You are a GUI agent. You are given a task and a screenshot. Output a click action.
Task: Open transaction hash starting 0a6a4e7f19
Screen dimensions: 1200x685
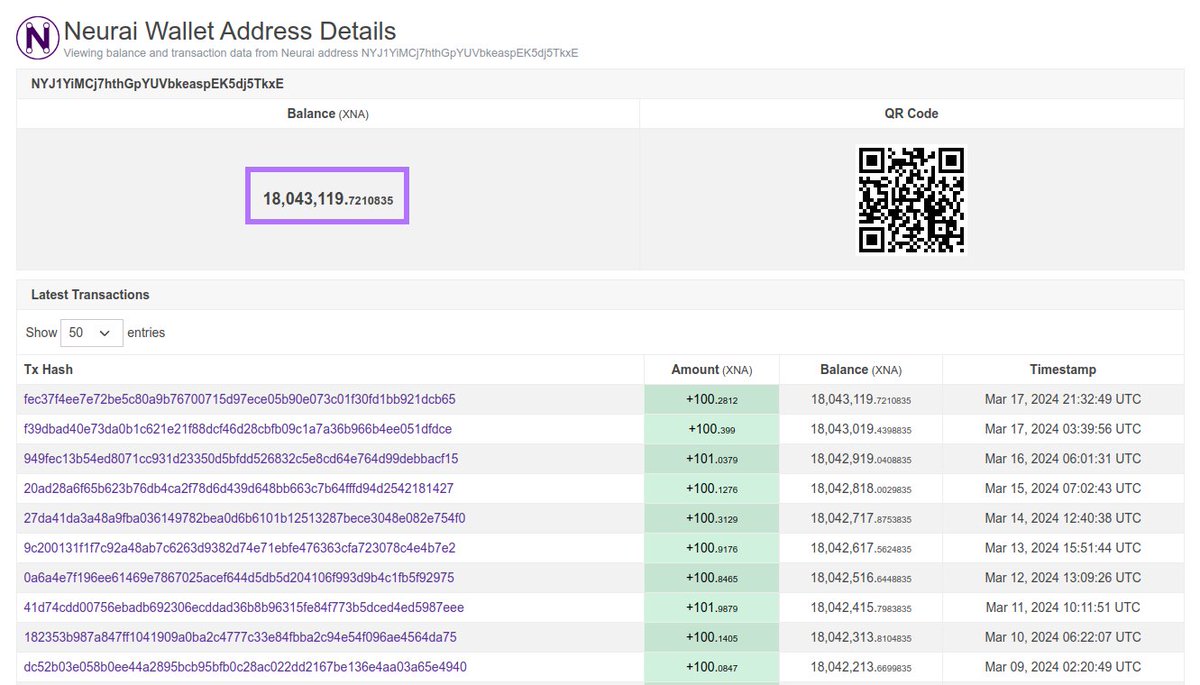239,578
